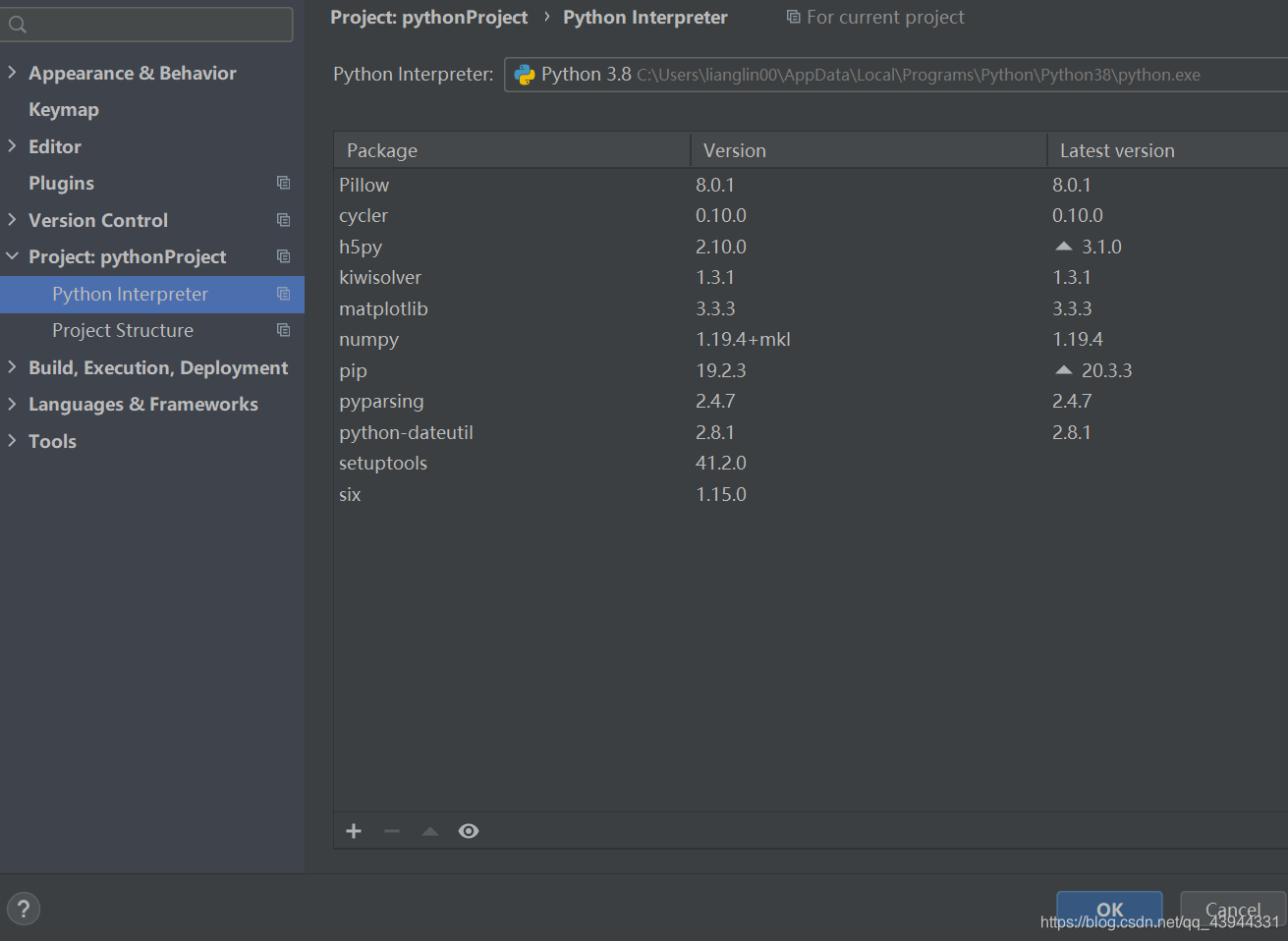Click the project-level icon beside Python Interpreter row
This screenshot has height=941, width=1288.
[x=283, y=294]
